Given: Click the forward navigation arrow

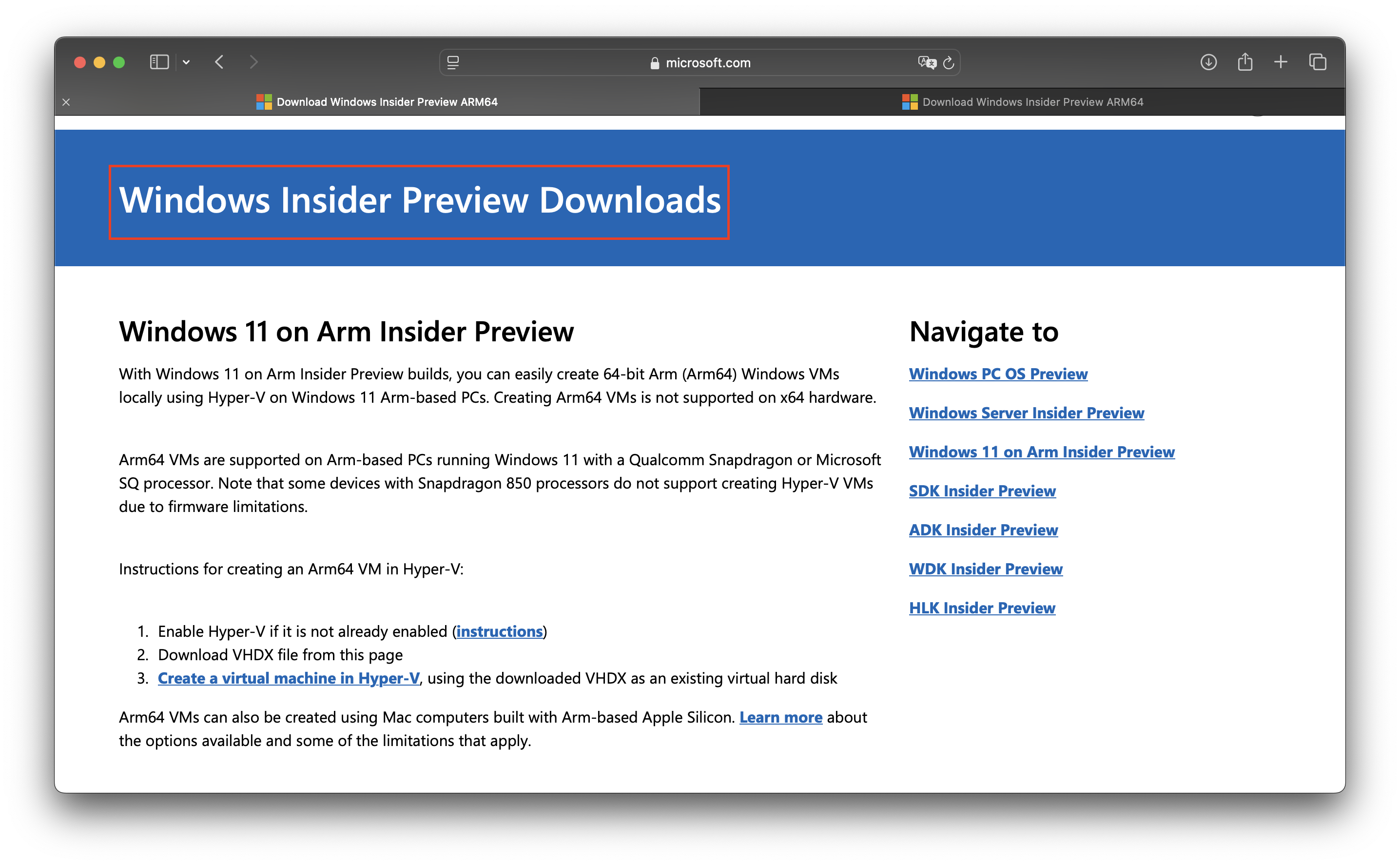Looking at the screenshot, I should tap(254, 62).
